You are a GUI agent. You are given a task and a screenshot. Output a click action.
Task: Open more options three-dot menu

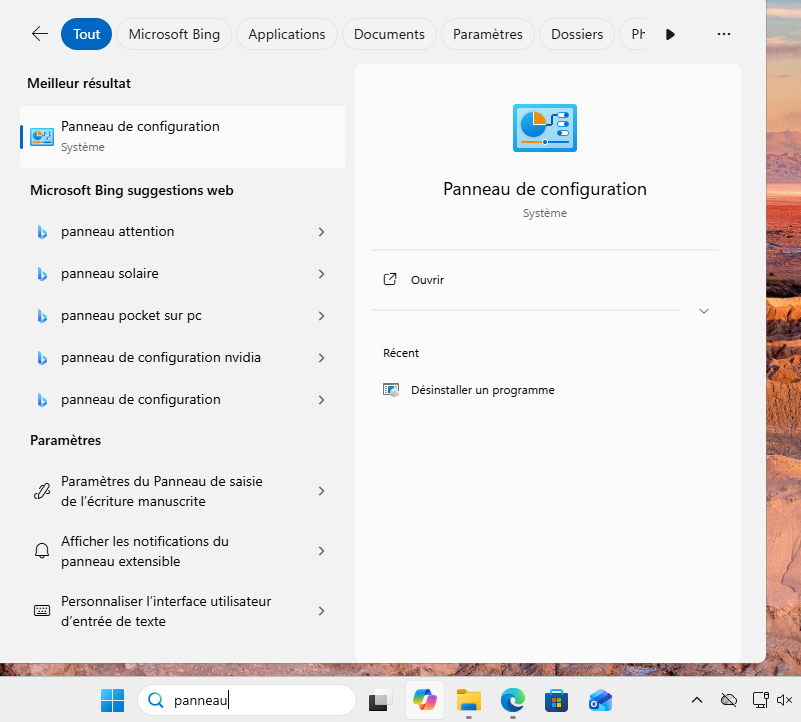point(724,34)
